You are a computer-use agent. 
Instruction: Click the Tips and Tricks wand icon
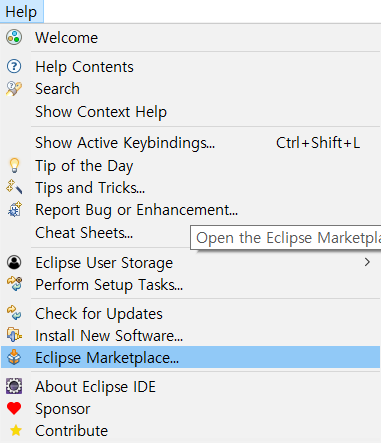click(14, 187)
